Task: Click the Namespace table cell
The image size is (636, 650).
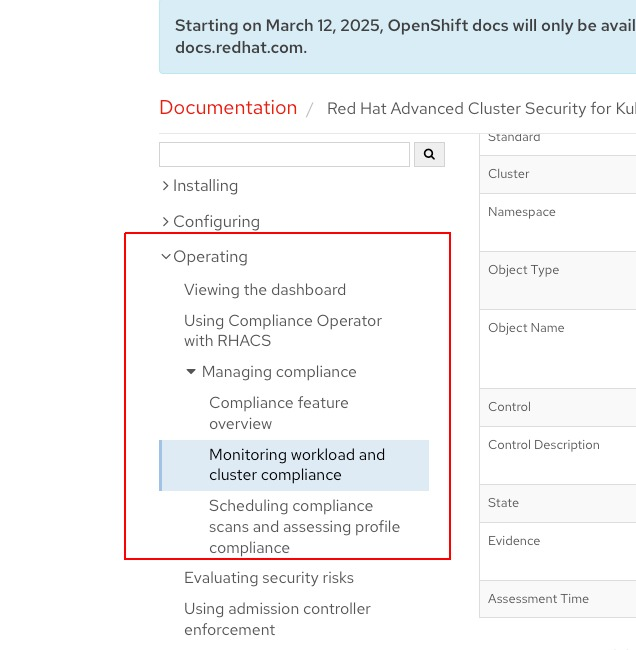Action: point(558,222)
